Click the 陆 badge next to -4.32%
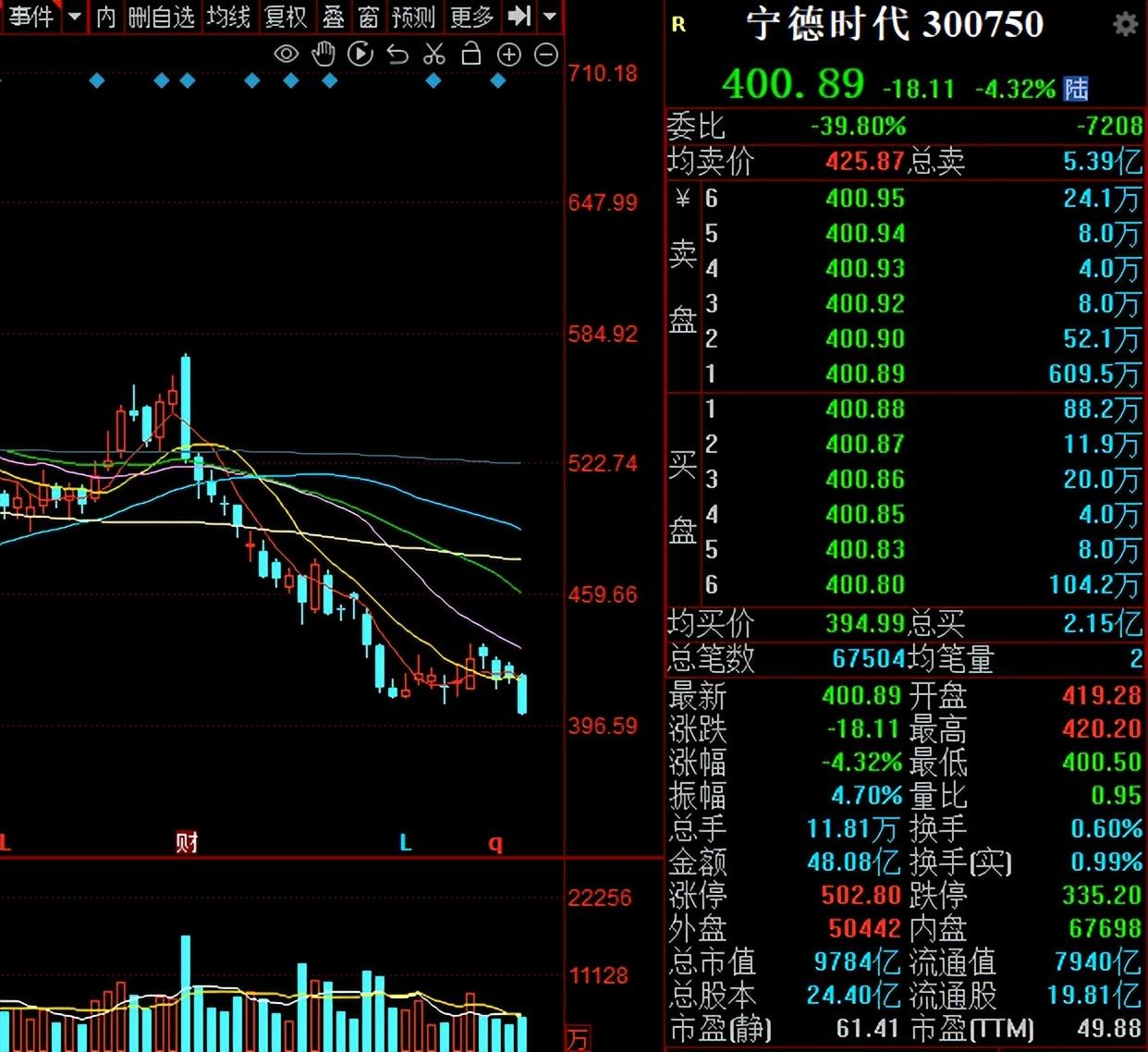 click(1076, 89)
